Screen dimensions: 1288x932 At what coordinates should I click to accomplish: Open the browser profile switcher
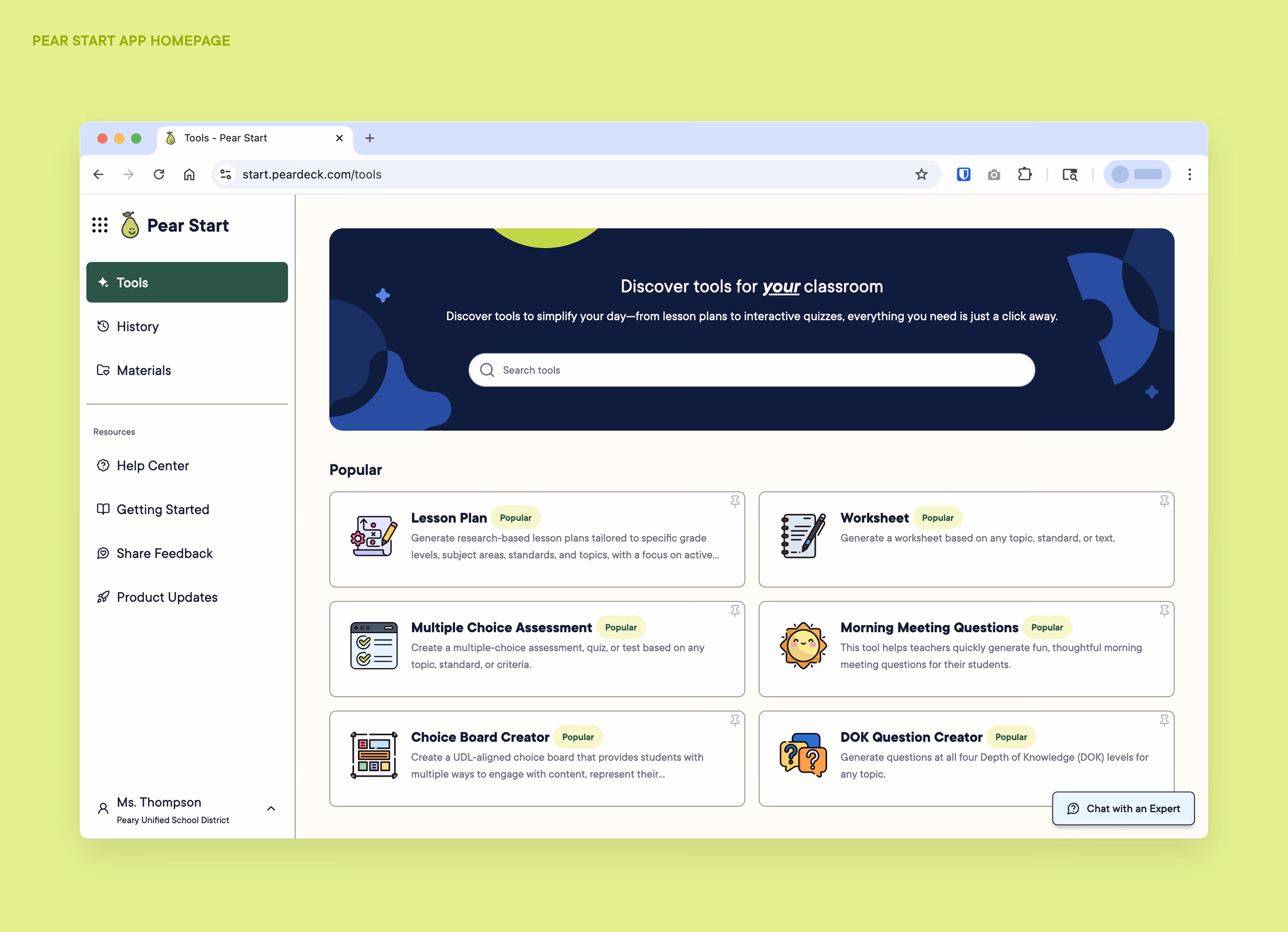pos(1136,174)
